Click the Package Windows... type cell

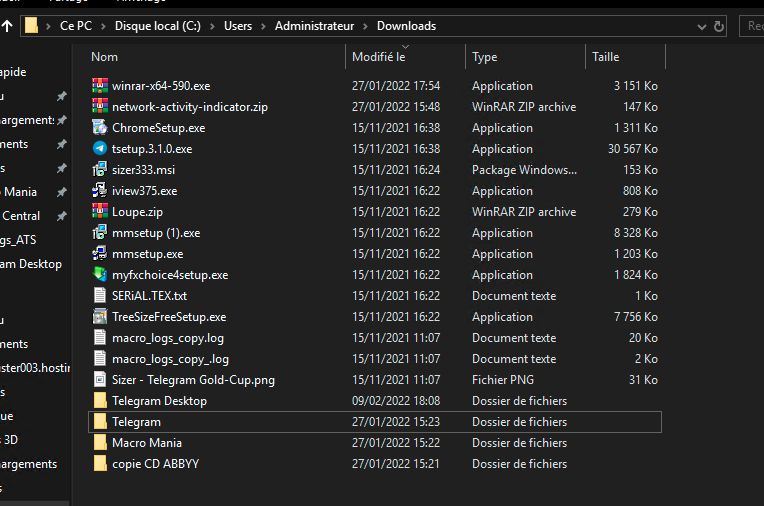(x=524, y=170)
